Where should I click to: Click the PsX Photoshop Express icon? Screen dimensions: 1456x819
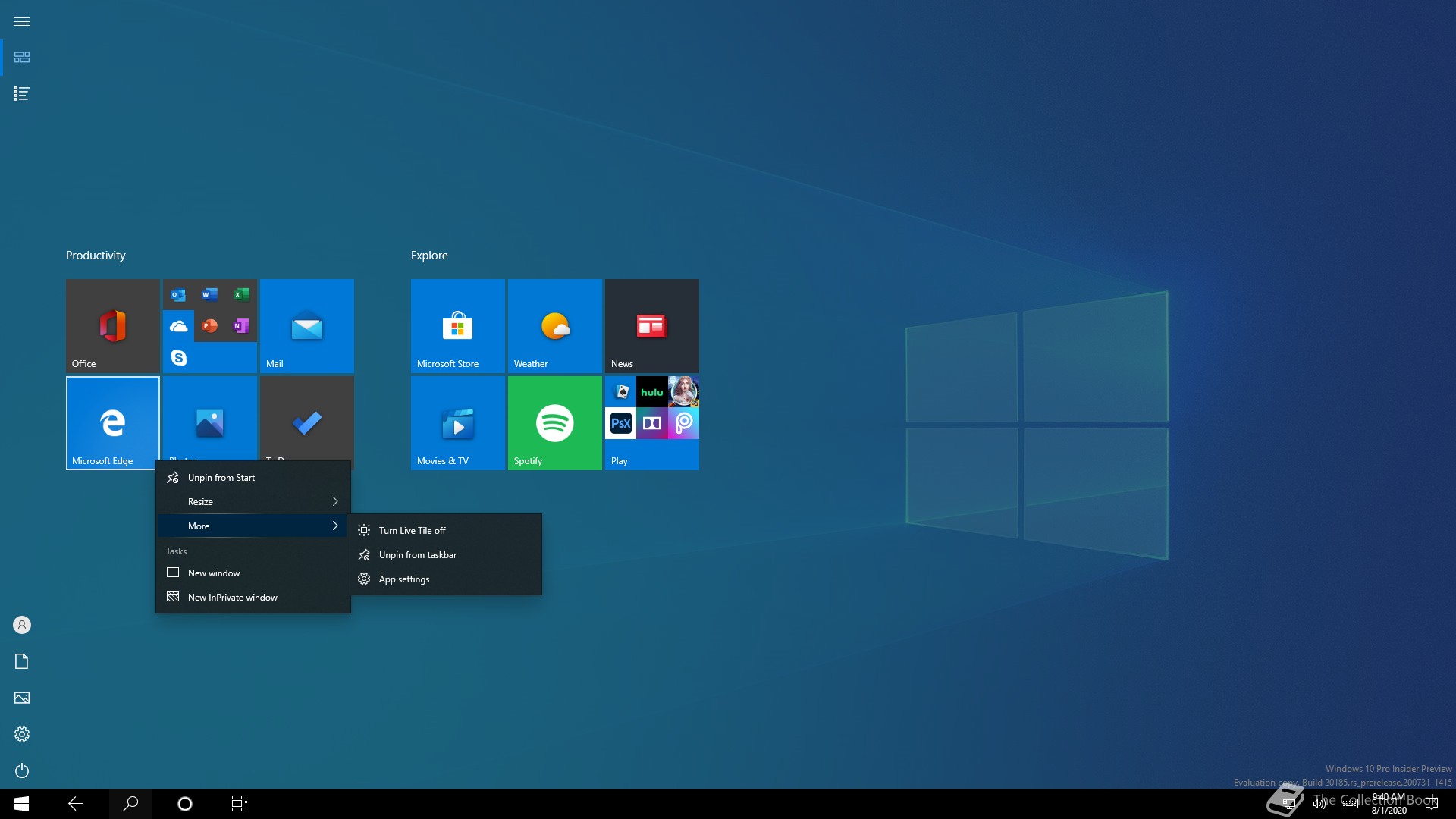[621, 423]
